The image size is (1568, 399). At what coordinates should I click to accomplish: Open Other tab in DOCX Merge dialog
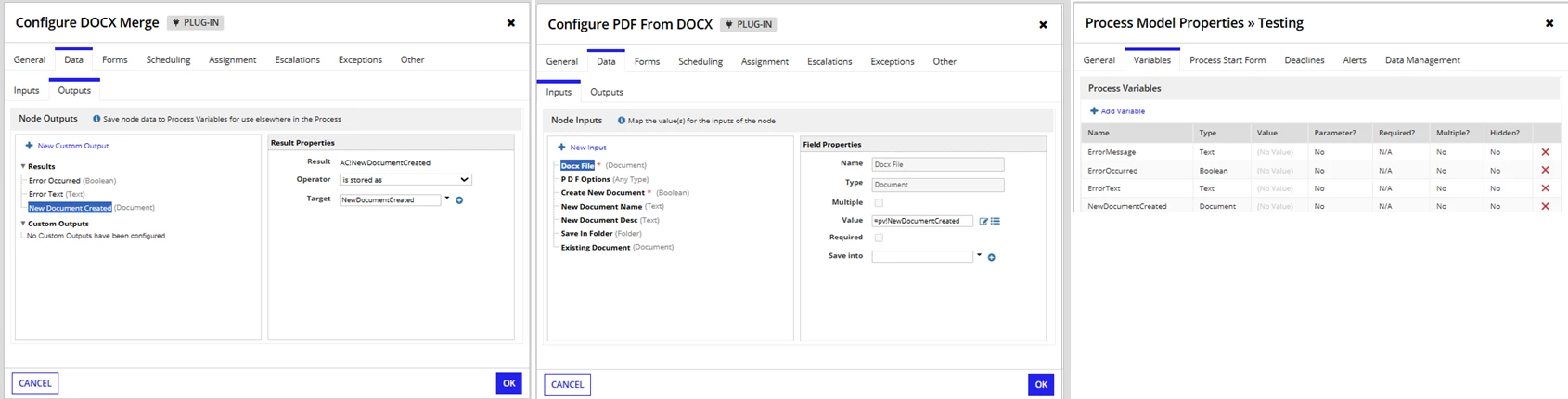tap(413, 60)
